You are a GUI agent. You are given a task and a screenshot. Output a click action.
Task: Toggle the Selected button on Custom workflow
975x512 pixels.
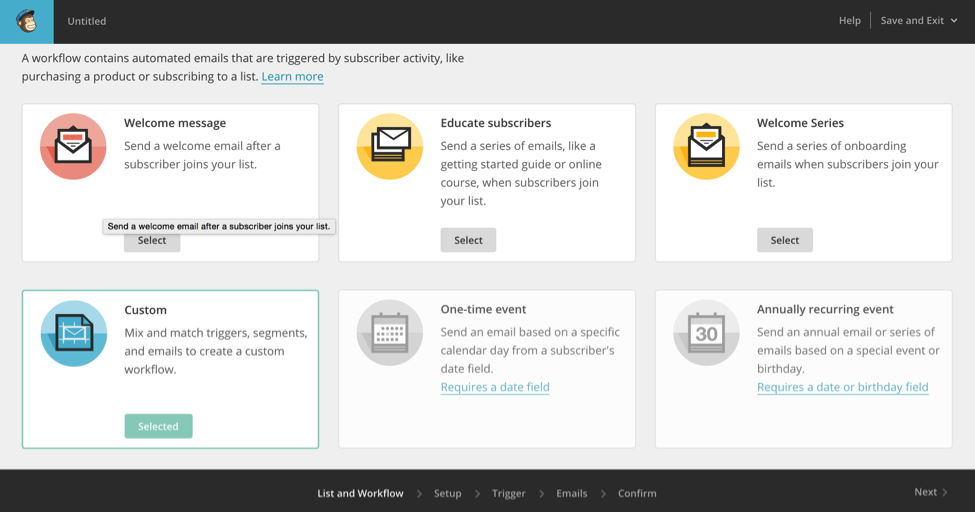pyautogui.click(x=158, y=426)
